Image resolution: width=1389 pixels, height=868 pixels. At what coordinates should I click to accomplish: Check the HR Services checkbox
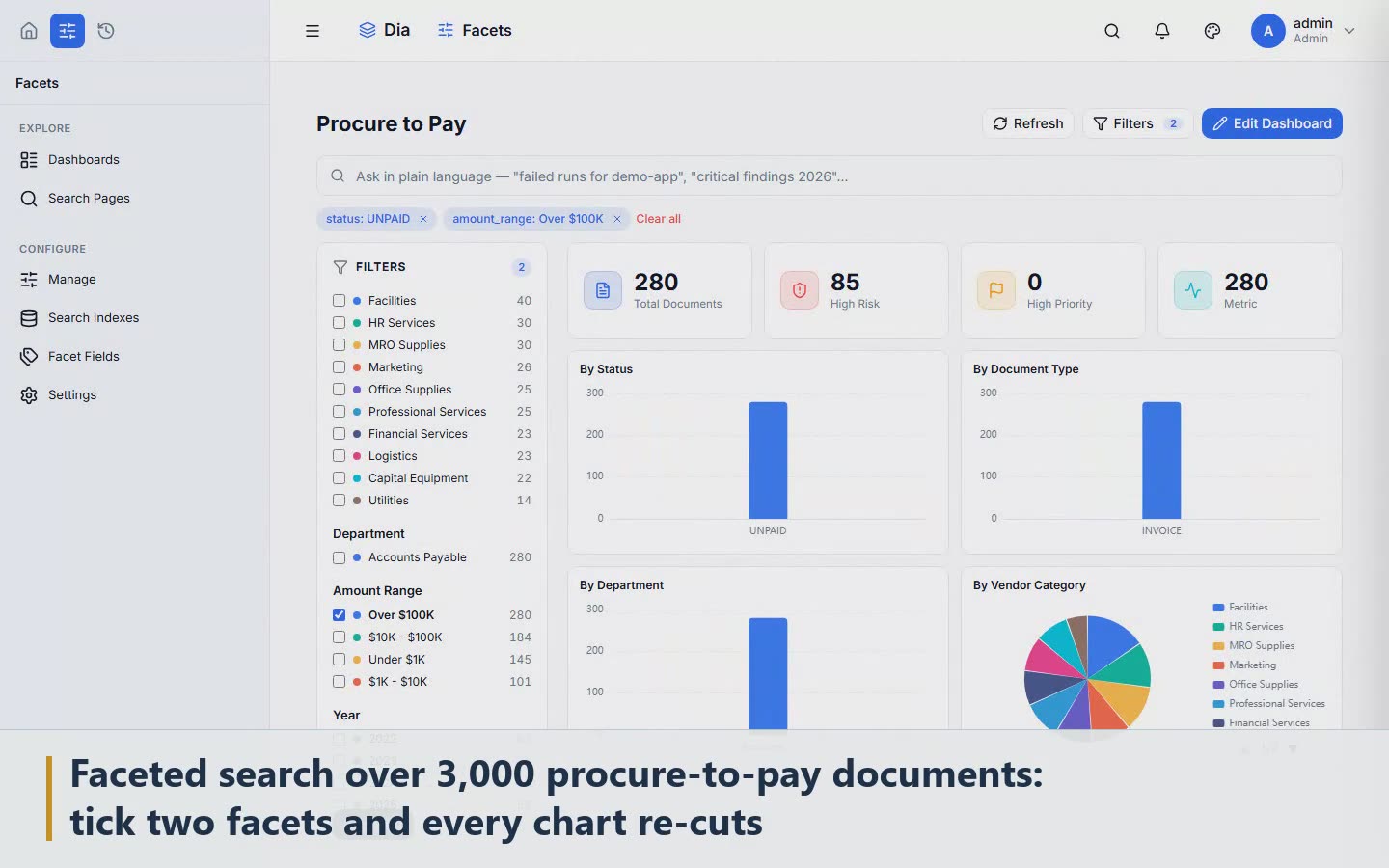(339, 323)
